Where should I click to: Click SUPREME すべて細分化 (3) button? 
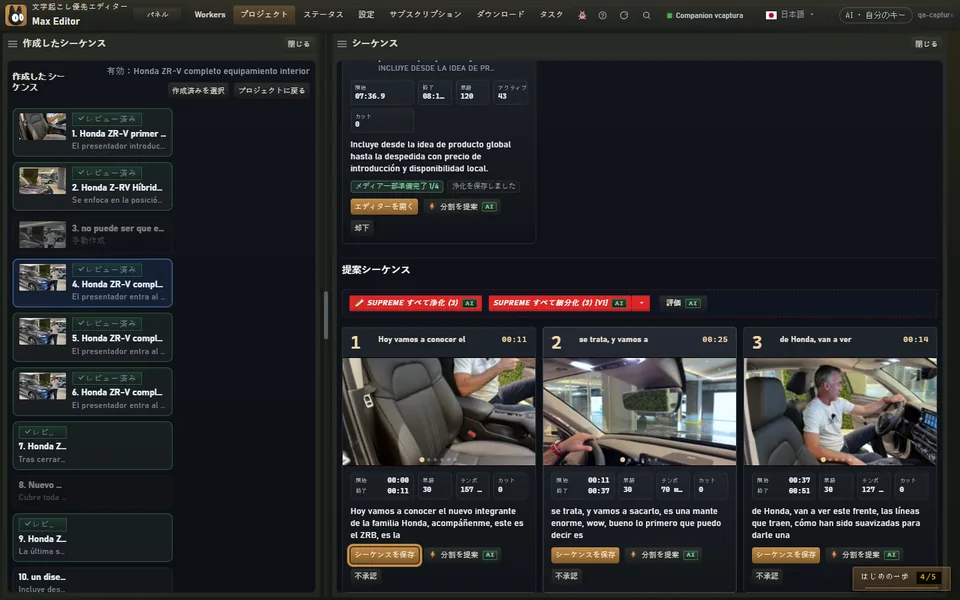[x=560, y=303]
